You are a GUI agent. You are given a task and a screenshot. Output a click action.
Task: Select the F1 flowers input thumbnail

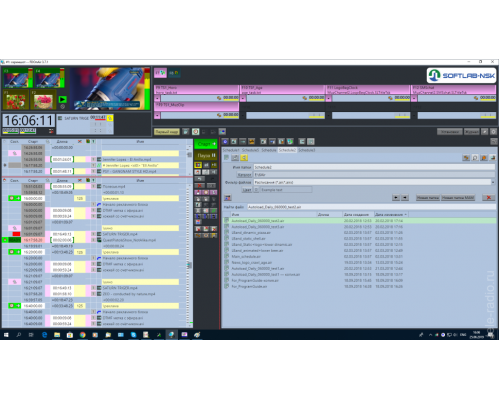(16, 100)
